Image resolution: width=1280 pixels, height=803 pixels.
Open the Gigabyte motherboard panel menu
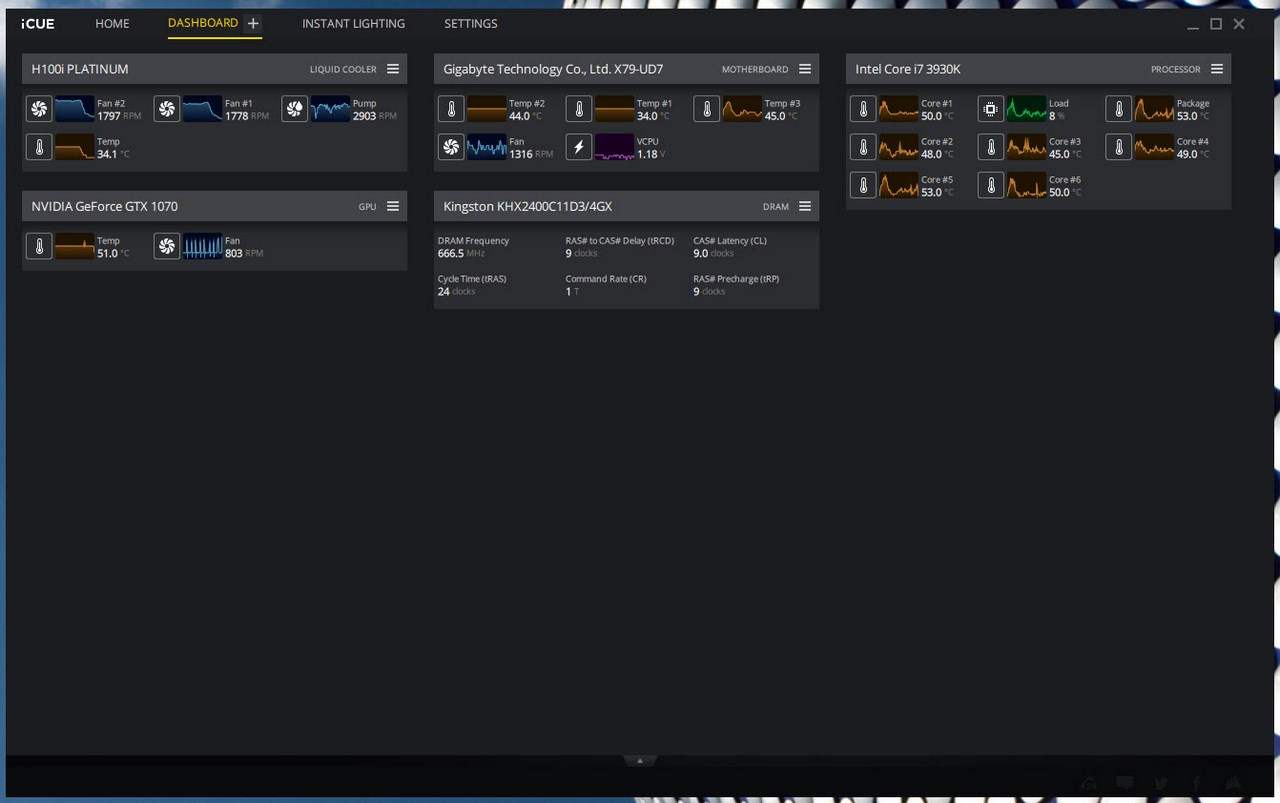pos(805,69)
